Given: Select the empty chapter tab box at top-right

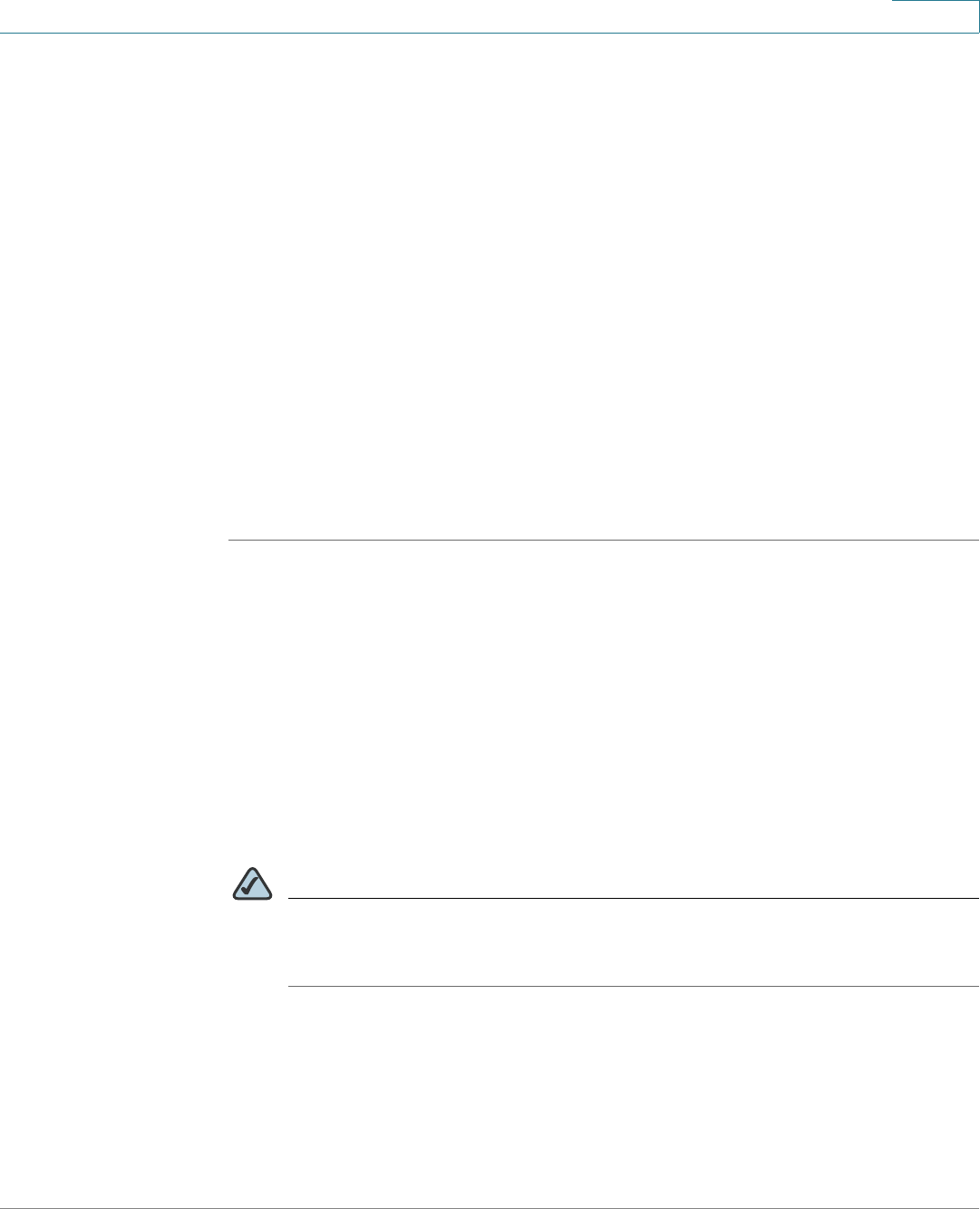Looking at the screenshot, I should [935, 16].
